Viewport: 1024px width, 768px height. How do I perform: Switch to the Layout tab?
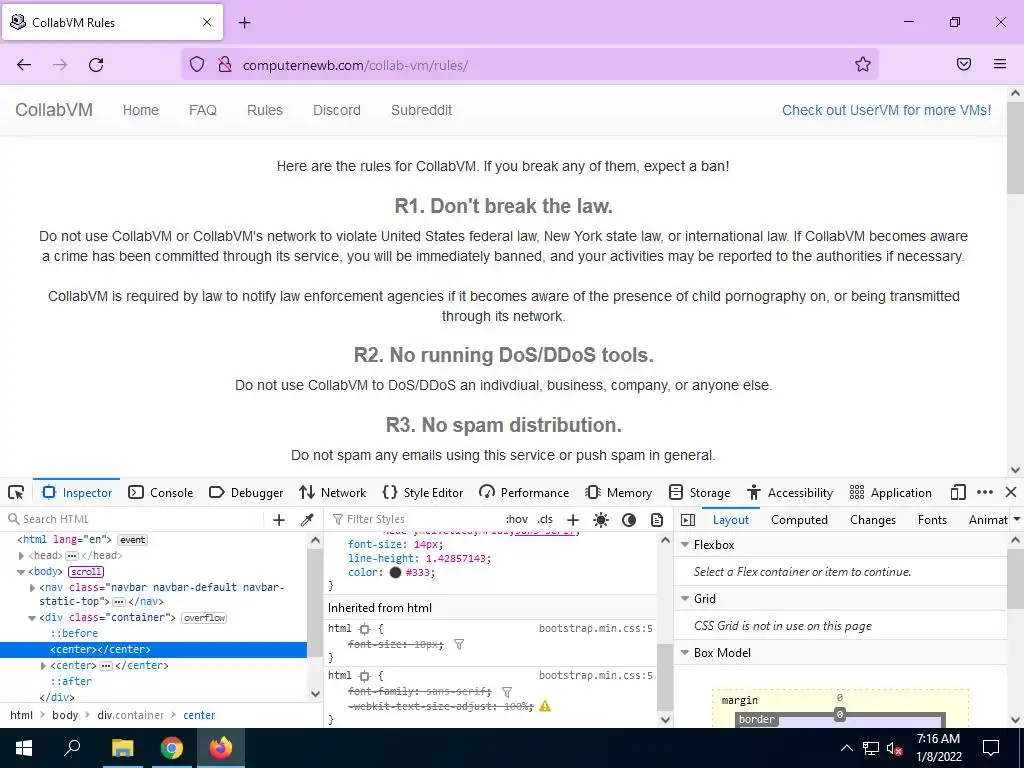point(731,520)
